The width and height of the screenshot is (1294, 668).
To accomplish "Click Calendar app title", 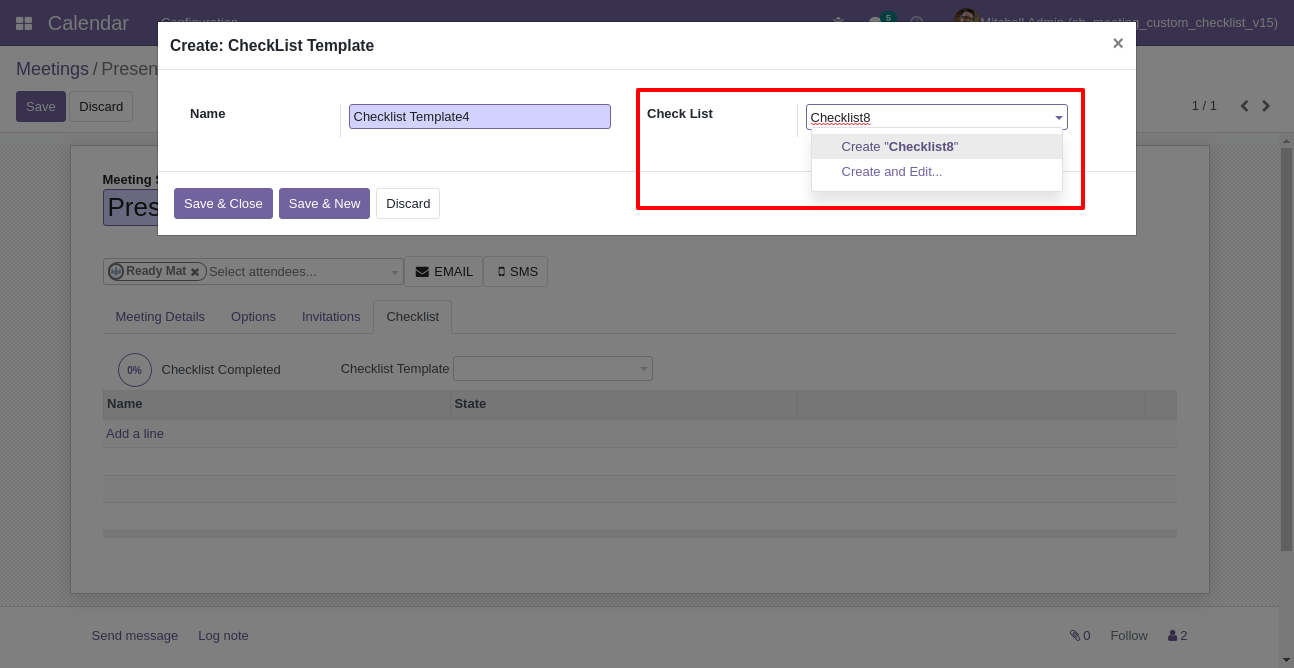I will [x=88, y=23].
